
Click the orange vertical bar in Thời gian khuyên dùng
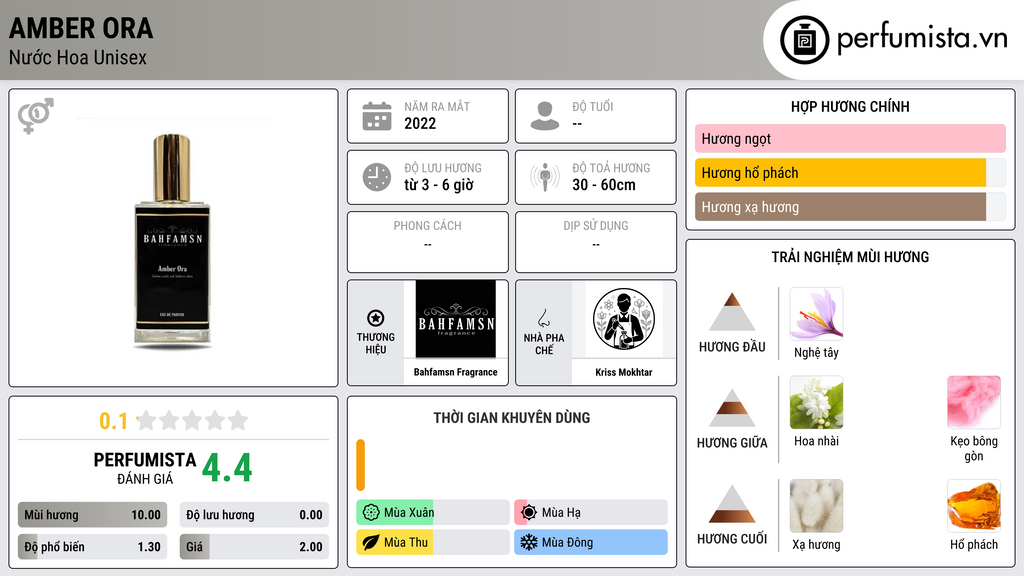coord(360,465)
